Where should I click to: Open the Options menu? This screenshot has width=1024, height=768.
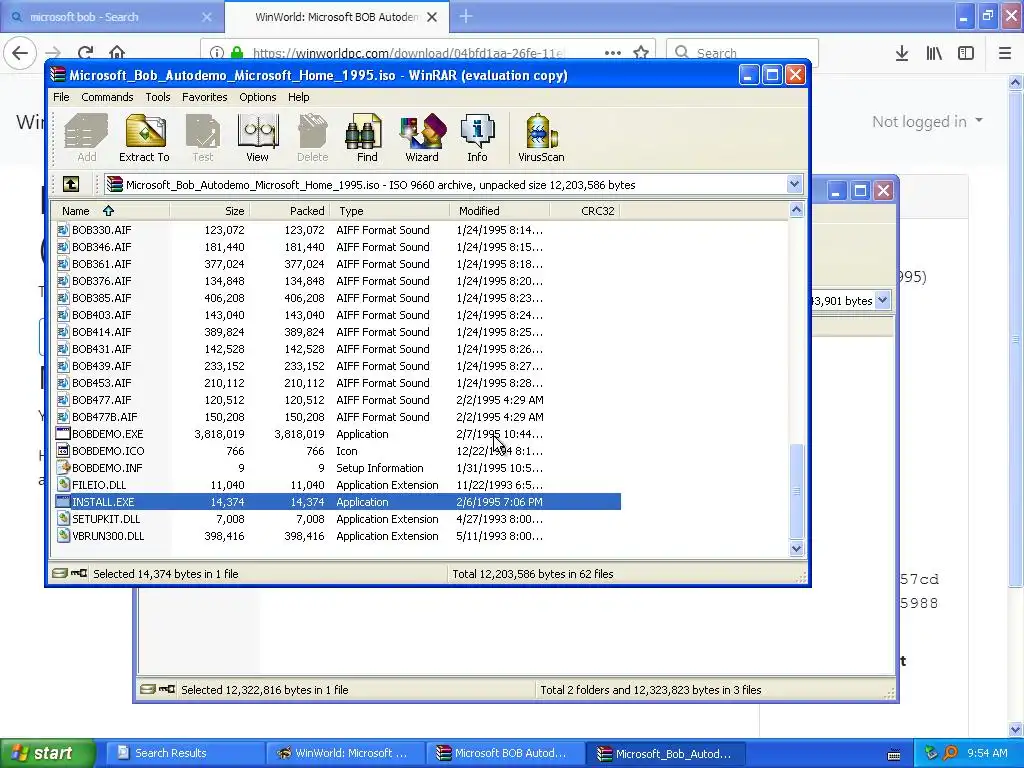point(257,97)
